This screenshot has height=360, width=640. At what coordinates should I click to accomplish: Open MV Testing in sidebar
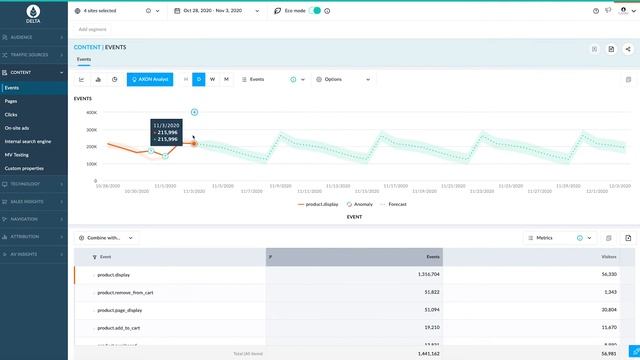click(34, 155)
